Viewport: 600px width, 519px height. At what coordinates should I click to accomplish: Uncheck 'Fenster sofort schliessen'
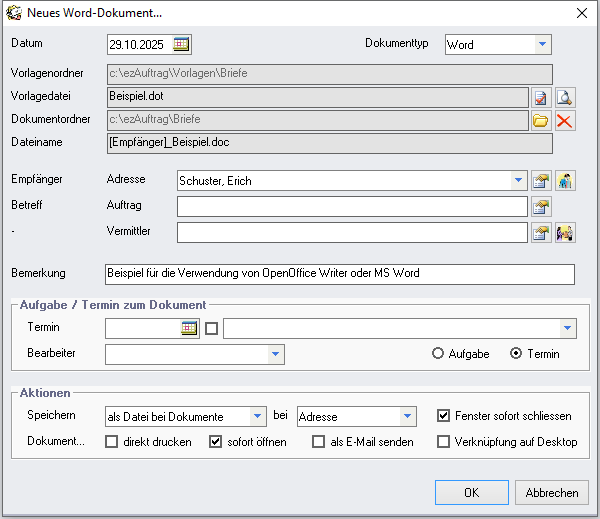point(444,416)
